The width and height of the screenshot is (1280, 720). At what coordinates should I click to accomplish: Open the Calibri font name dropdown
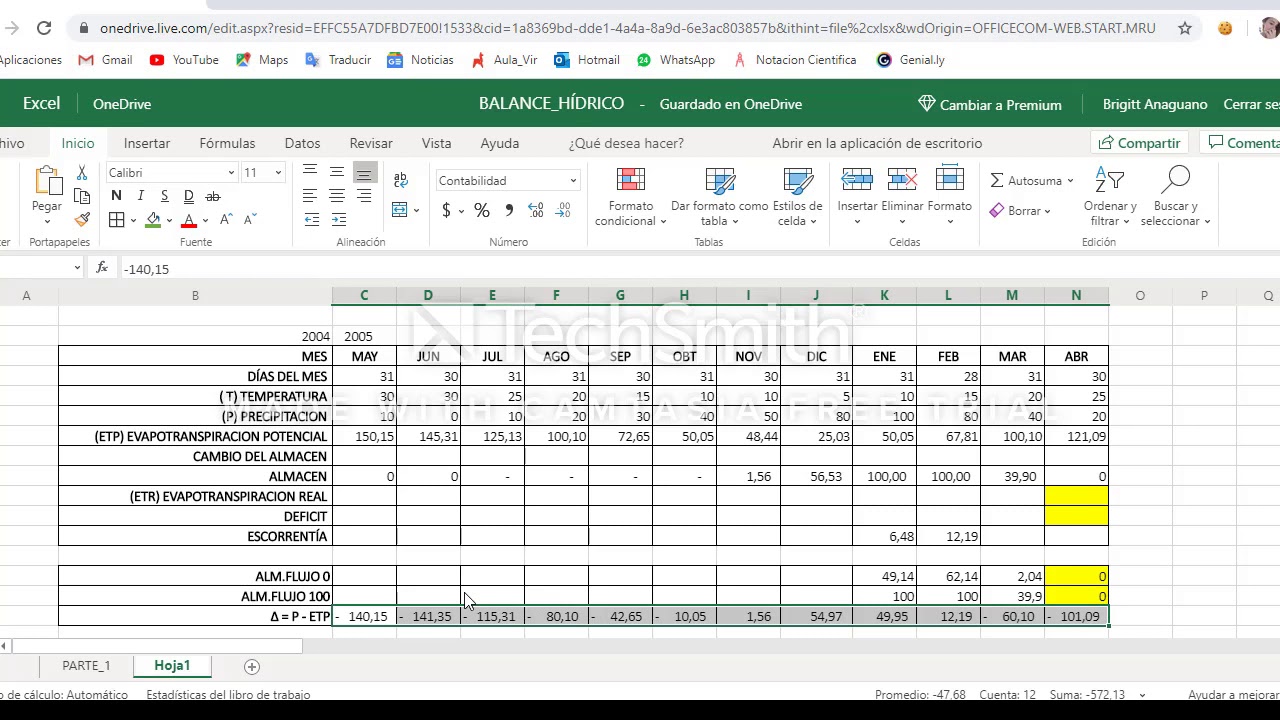point(231,173)
